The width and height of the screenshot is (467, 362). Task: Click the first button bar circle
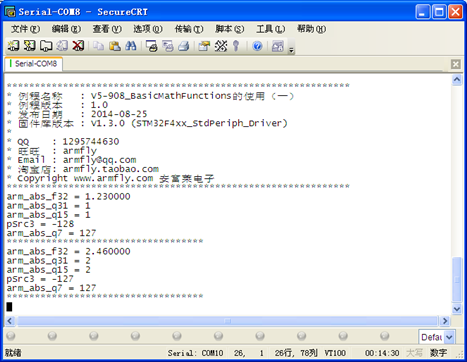pos(11,336)
